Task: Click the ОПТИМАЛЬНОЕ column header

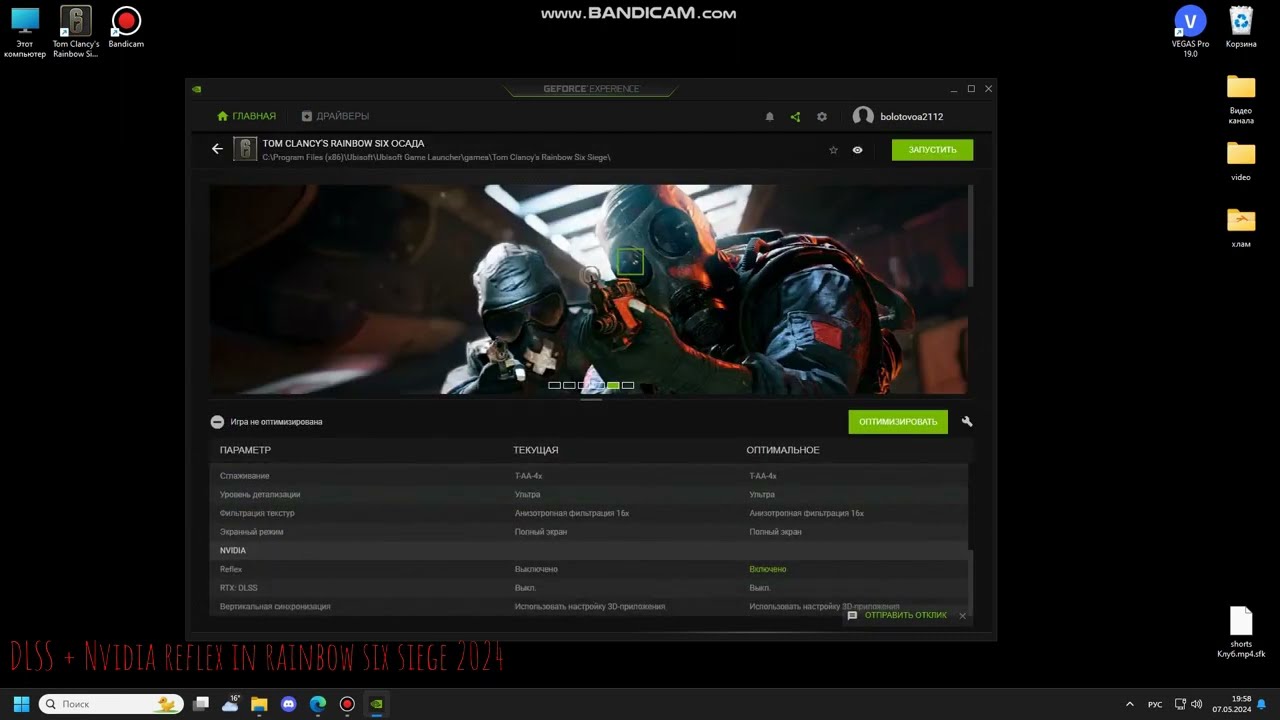Action: pyautogui.click(x=783, y=450)
